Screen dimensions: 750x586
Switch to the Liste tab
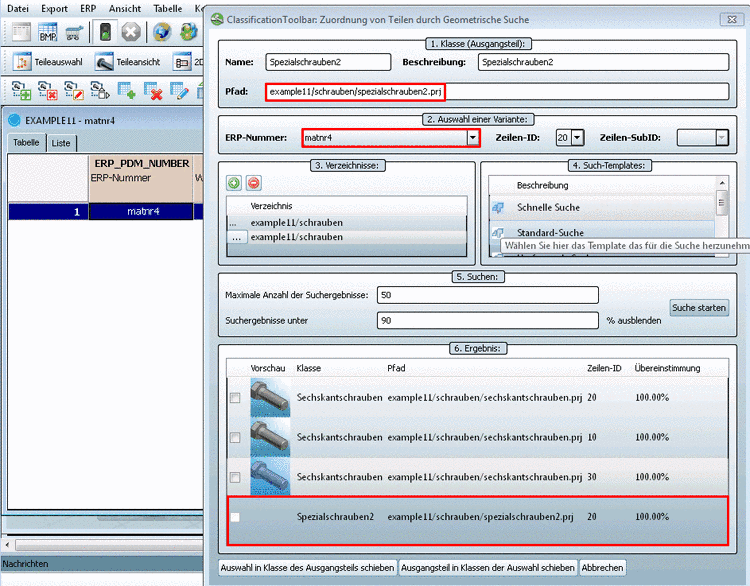[61, 143]
